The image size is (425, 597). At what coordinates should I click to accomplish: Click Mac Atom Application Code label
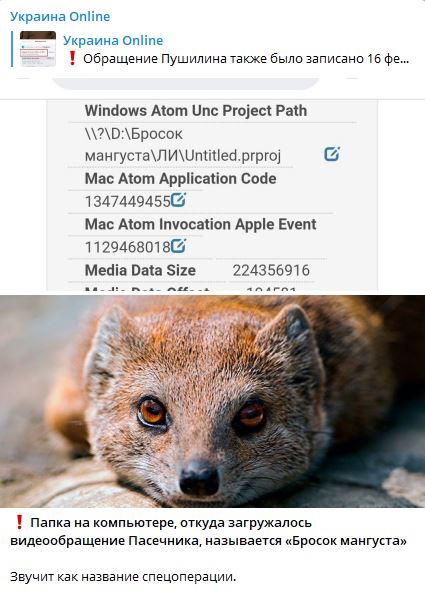181,179
